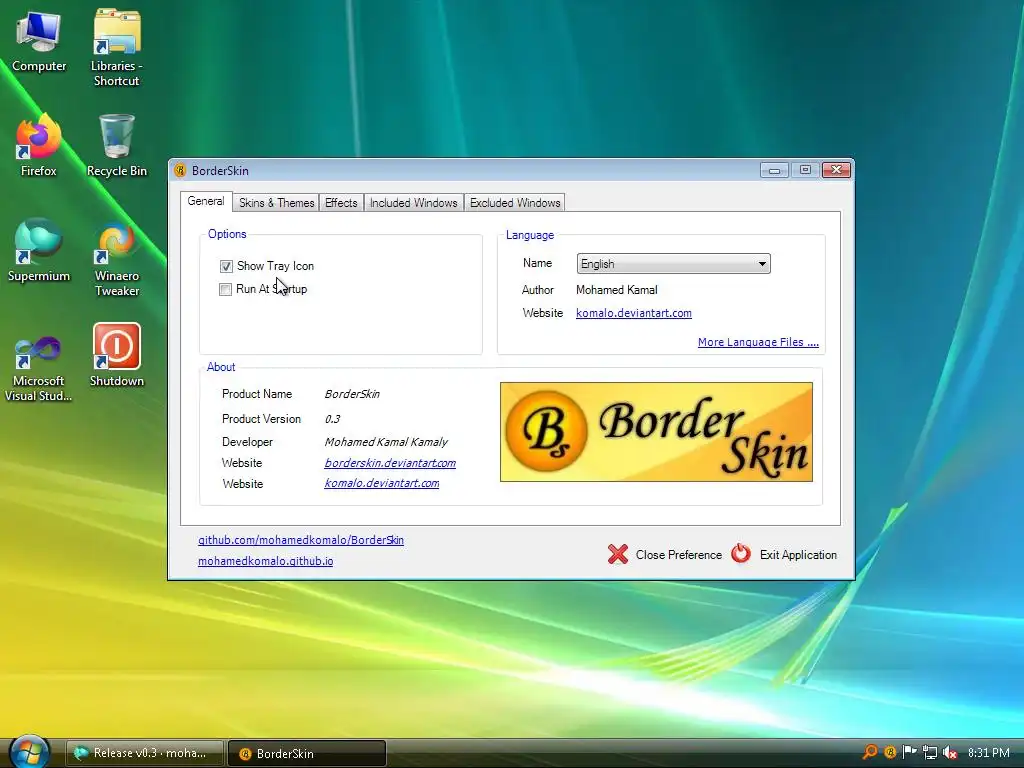Select the Shutdown desktop shortcut
1024x768 pixels.
pyautogui.click(x=117, y=355)
